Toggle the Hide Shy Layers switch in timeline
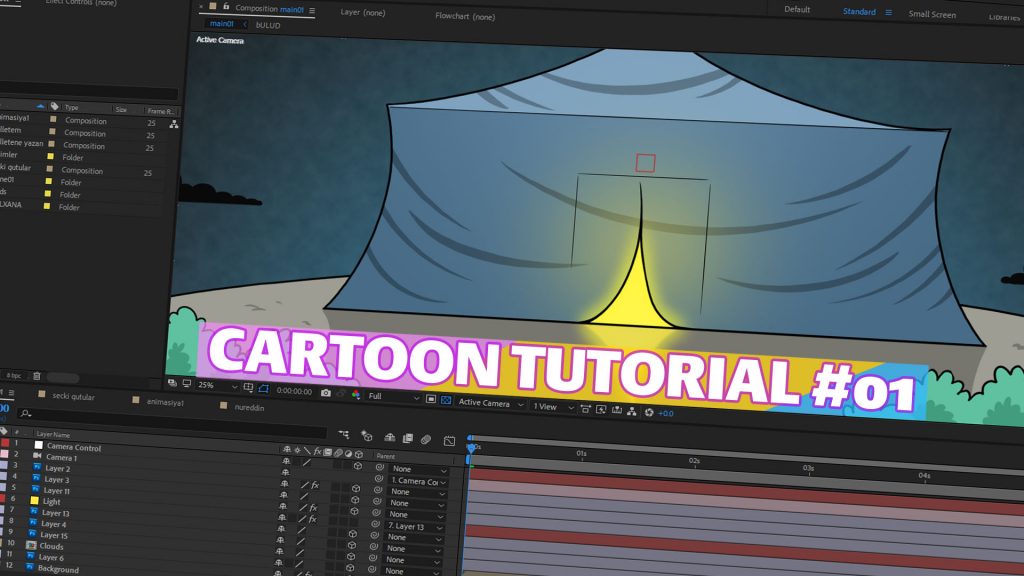1024x576 pixels. click(390, 438)
